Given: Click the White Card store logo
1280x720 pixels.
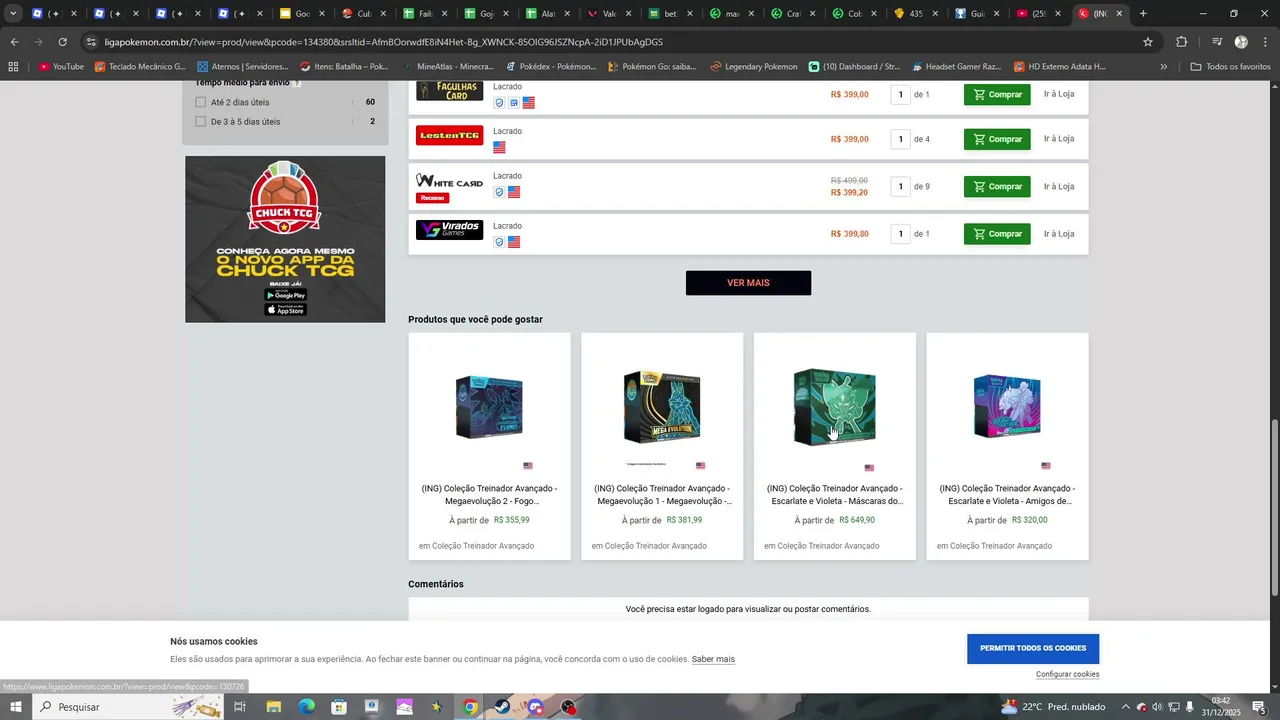Looking at the screenshot, I should coord(450,181).
